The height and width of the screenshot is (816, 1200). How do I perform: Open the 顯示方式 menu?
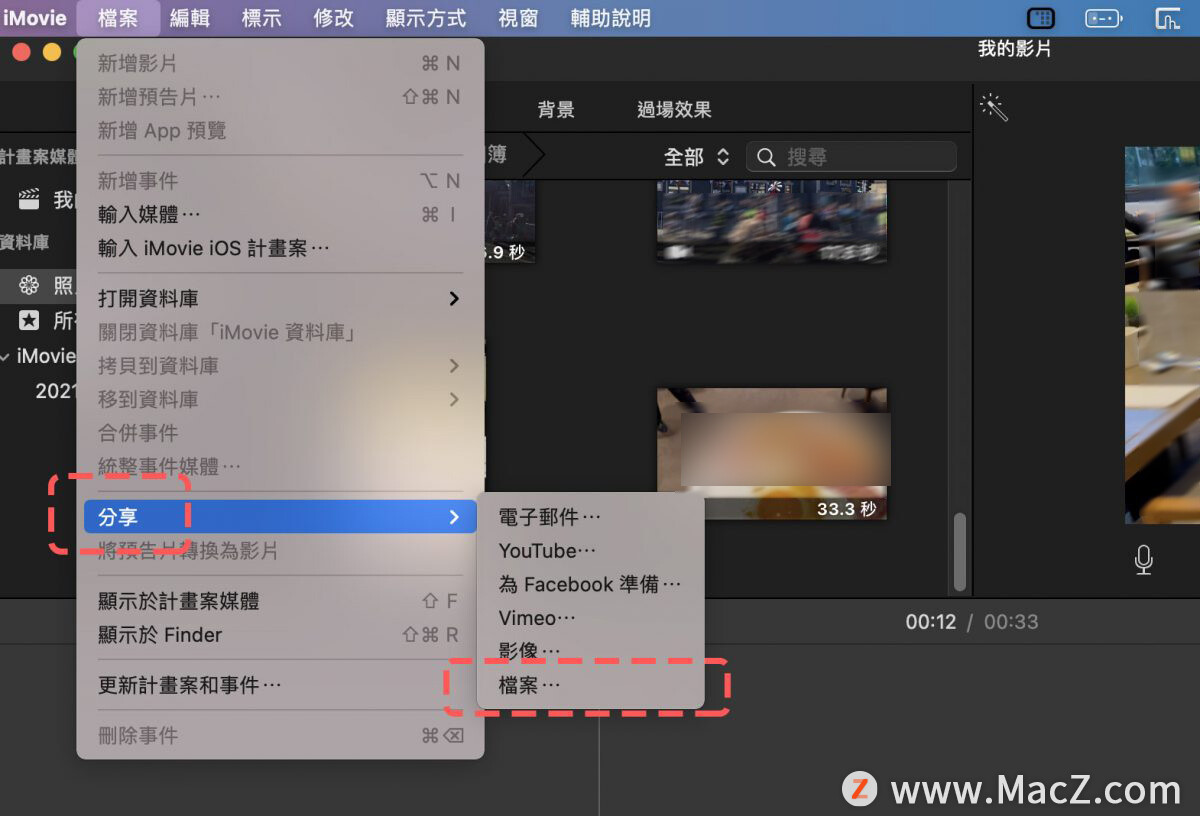click(x=426, y=18)
